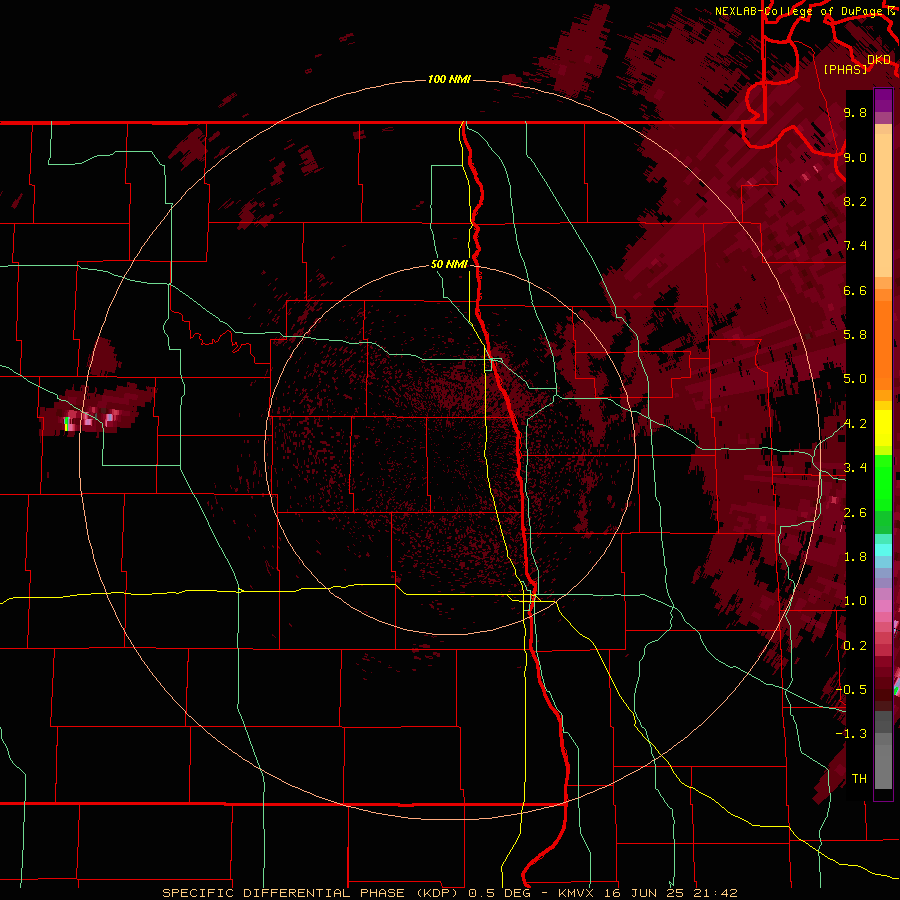Click the 5.0 value on color scale
900x900 pixels.
coord(855,379)
